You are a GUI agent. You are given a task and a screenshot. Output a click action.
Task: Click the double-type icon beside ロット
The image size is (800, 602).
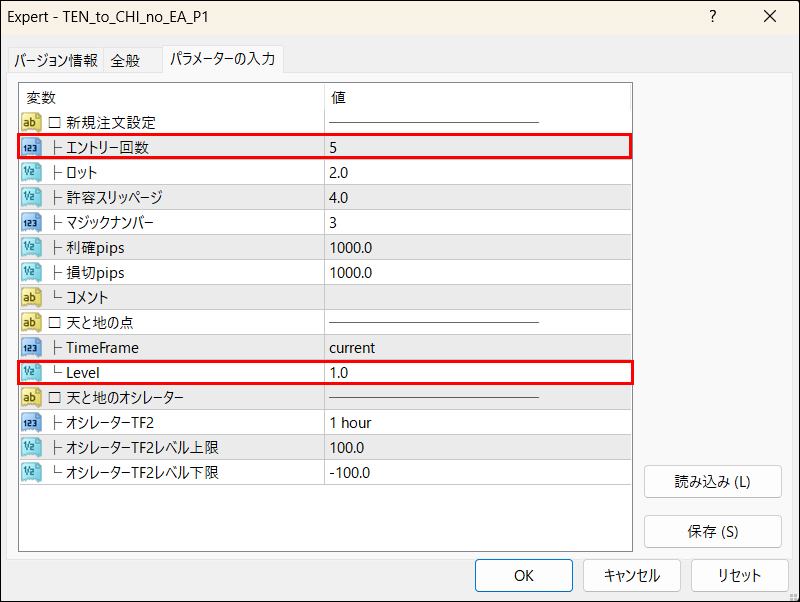[31, 172]
